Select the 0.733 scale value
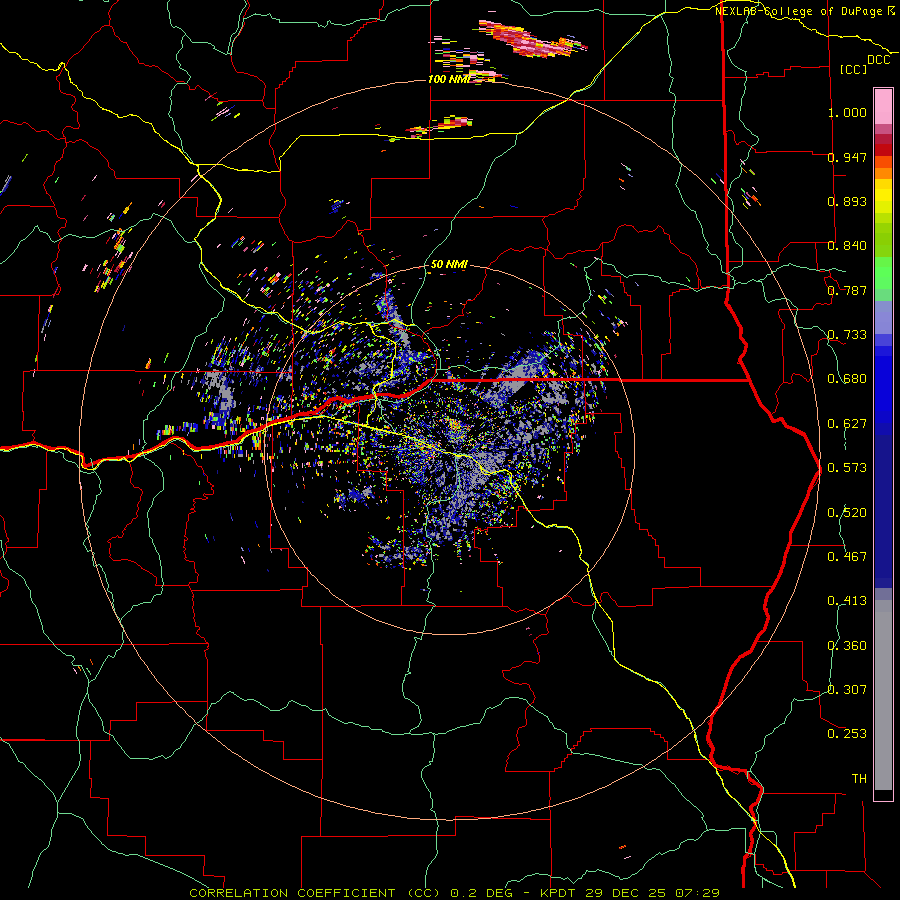Image resolution: width=900 pixels, height=900 pixels. click(x=847, y=335)
